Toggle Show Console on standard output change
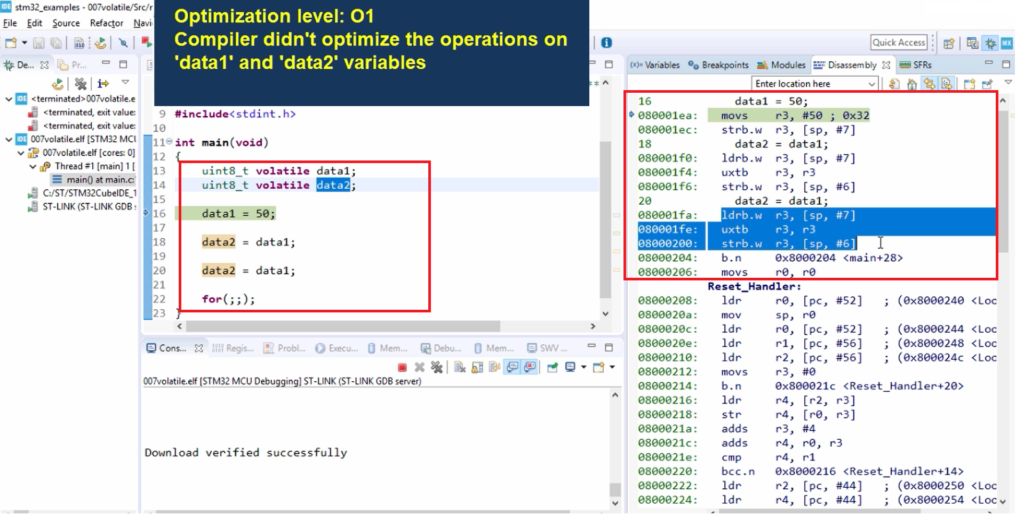Viewport: 1024px width, 515px height. (513, 367)
